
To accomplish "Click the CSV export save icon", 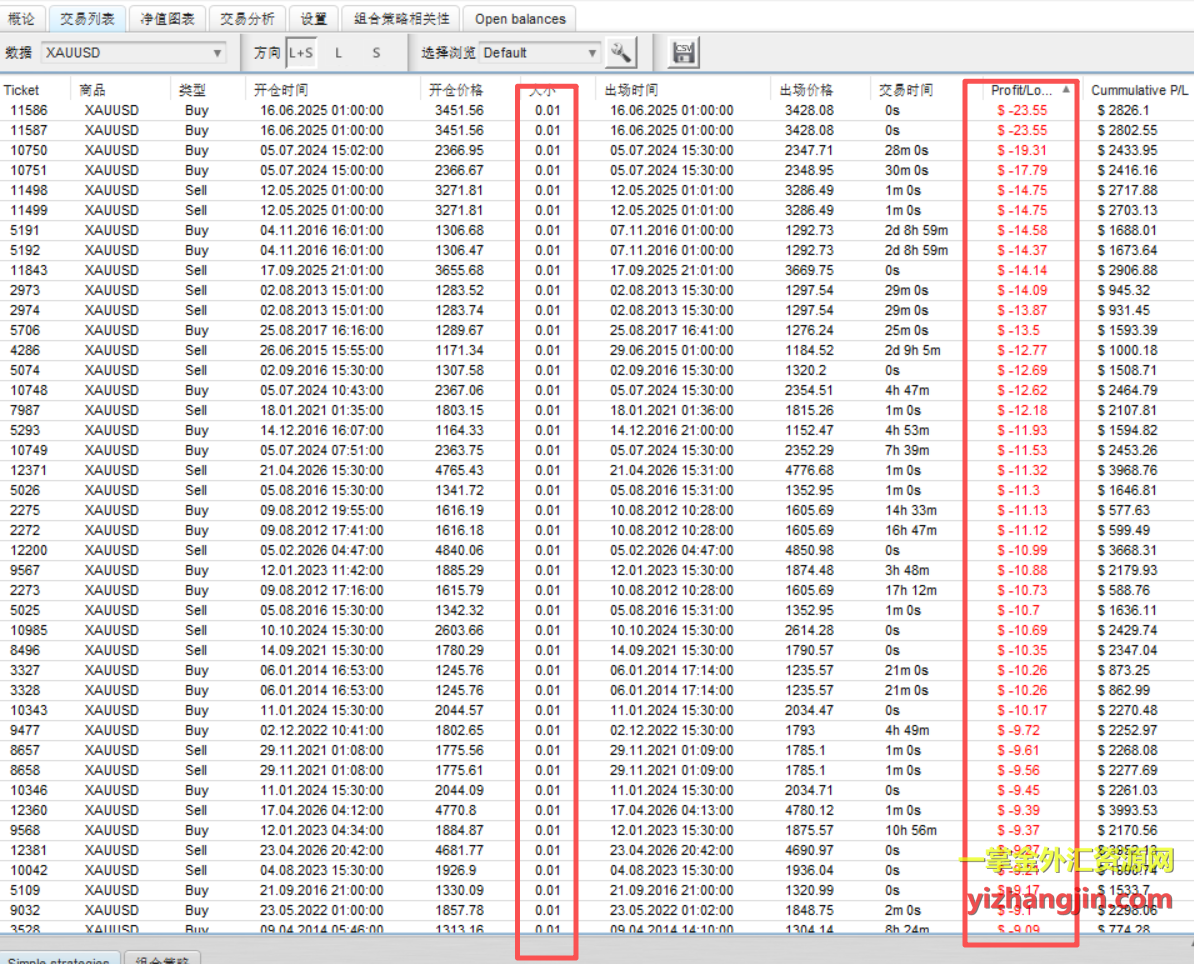I will tap(684, 53).
